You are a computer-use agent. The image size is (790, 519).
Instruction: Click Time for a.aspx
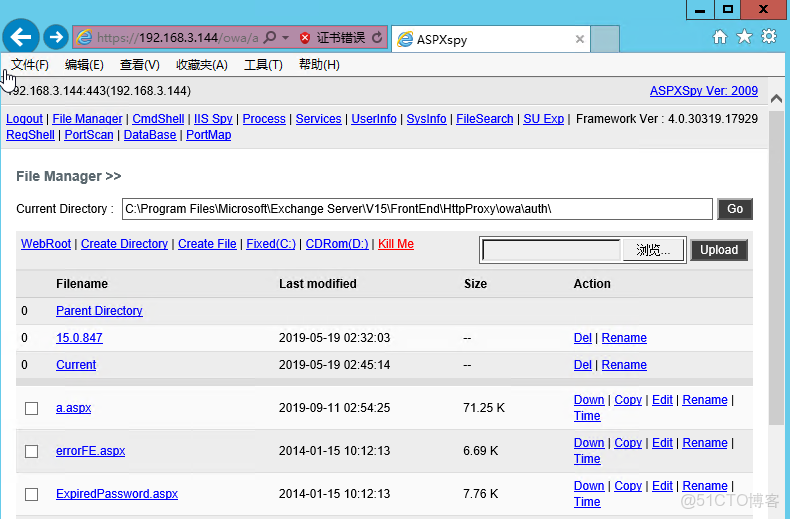pyautogui.click(x=587, y=416)
